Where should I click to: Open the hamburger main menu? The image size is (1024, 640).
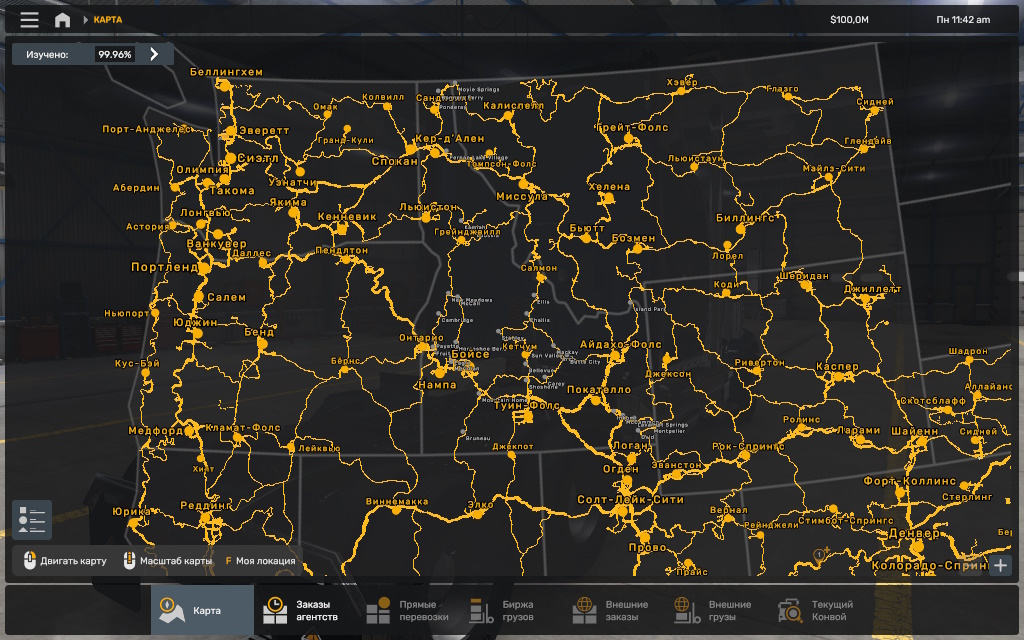tap(29, 20)
